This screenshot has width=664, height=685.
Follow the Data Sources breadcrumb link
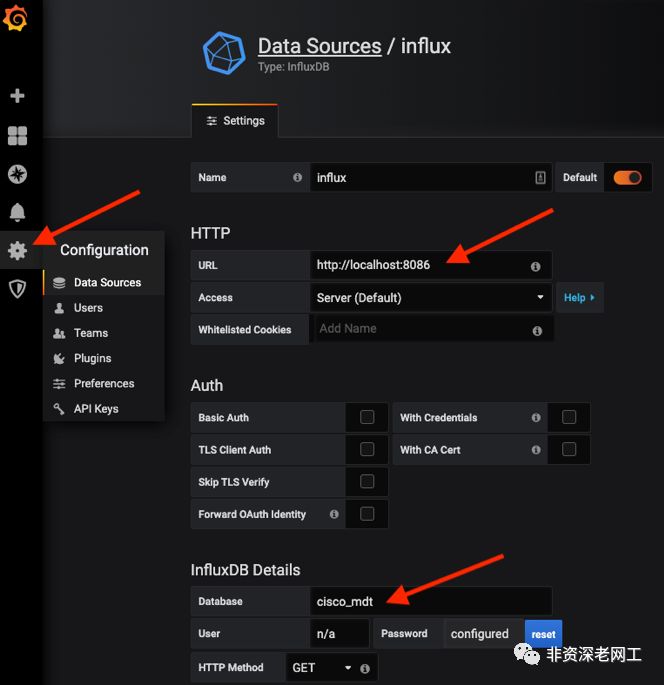click(x=319, y=46)
